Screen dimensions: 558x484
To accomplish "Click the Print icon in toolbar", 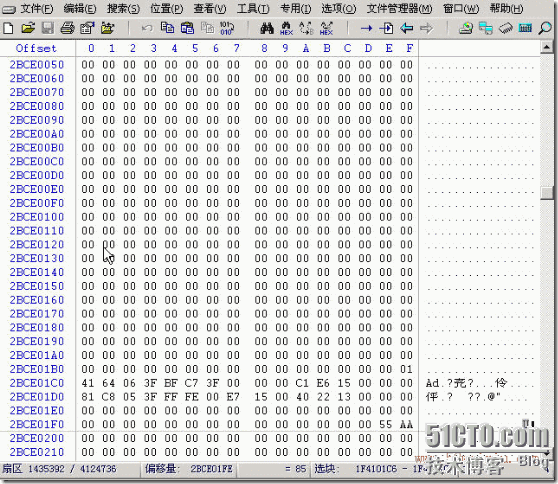I will pyautogui.click(x=67, y=28).
